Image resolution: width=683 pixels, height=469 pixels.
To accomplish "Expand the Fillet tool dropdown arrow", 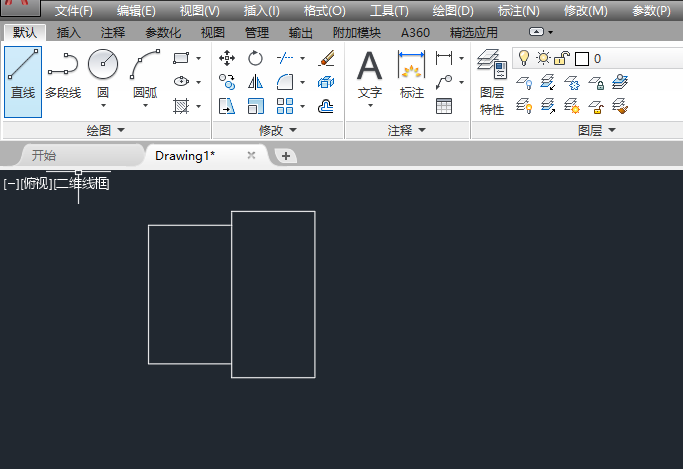I will click(302, 82).
